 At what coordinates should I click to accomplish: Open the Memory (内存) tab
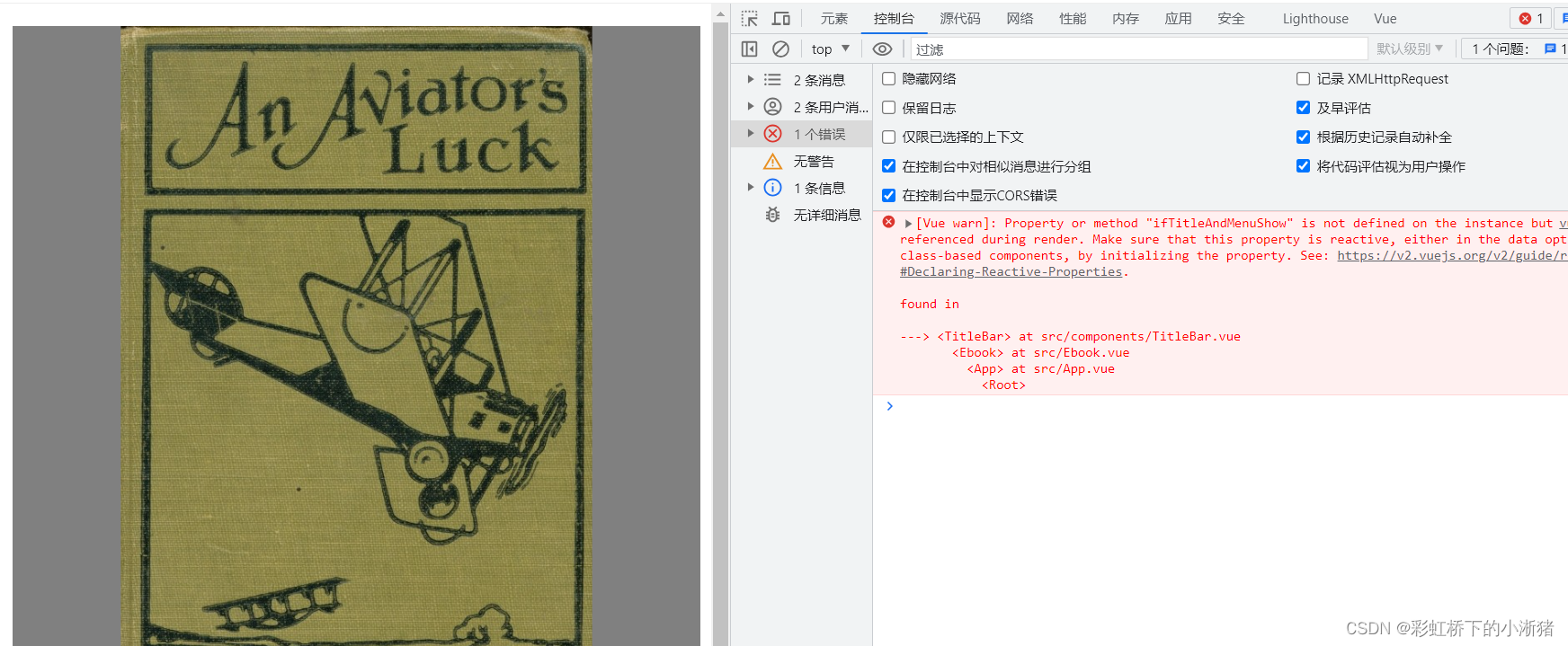point(1126,19)
